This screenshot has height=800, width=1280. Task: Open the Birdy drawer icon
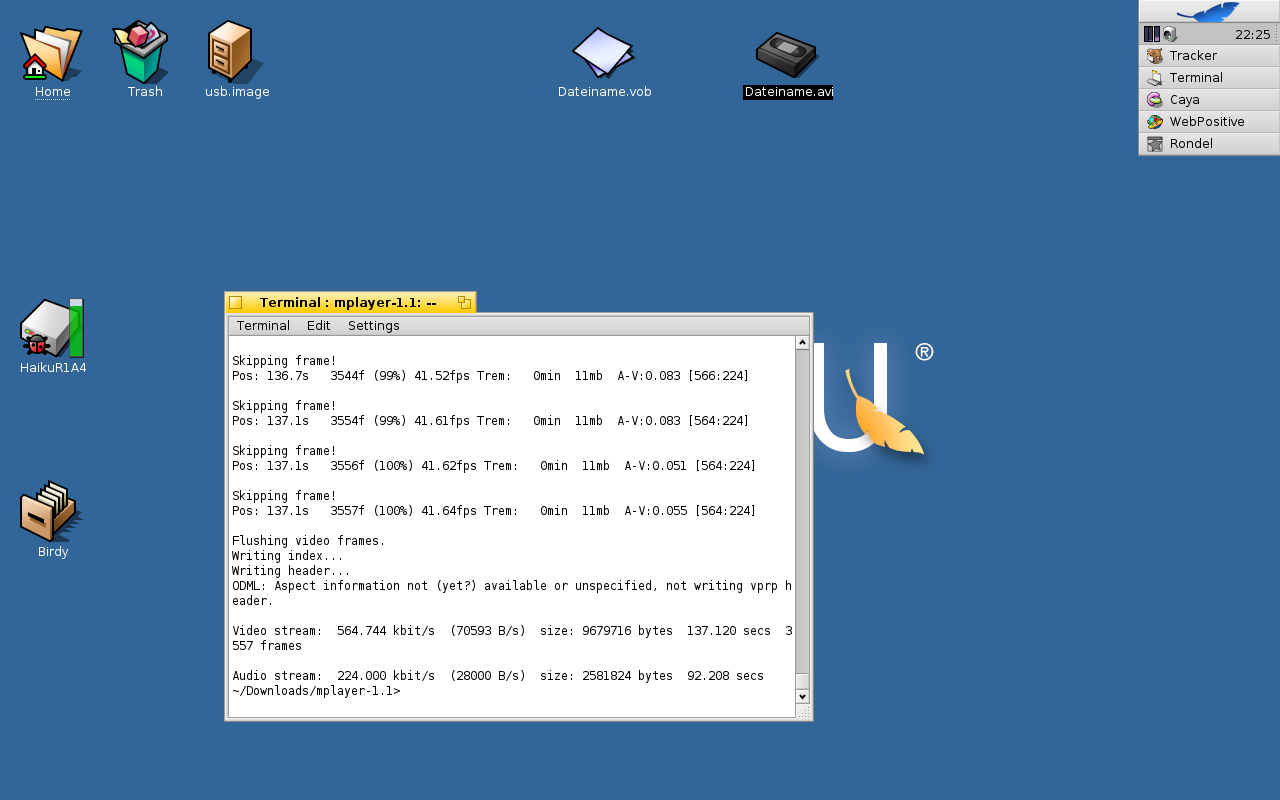(x=51, y=511)
